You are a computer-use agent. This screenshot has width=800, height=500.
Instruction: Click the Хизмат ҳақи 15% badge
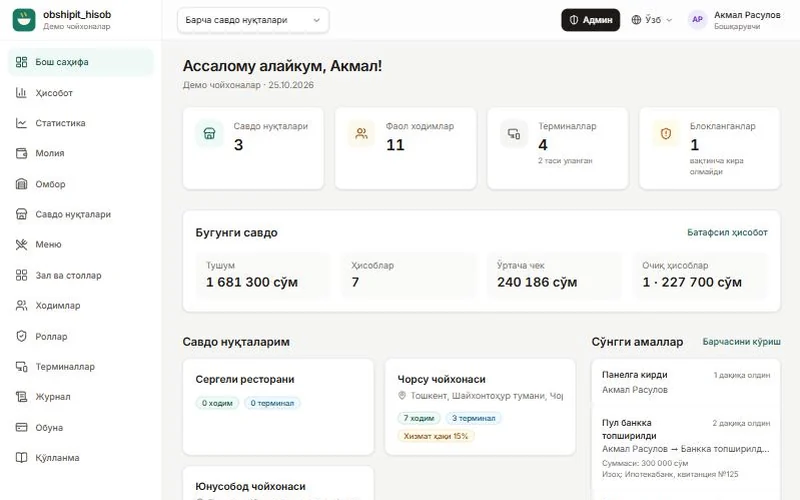pyautogui.click(x=436, y=436)
